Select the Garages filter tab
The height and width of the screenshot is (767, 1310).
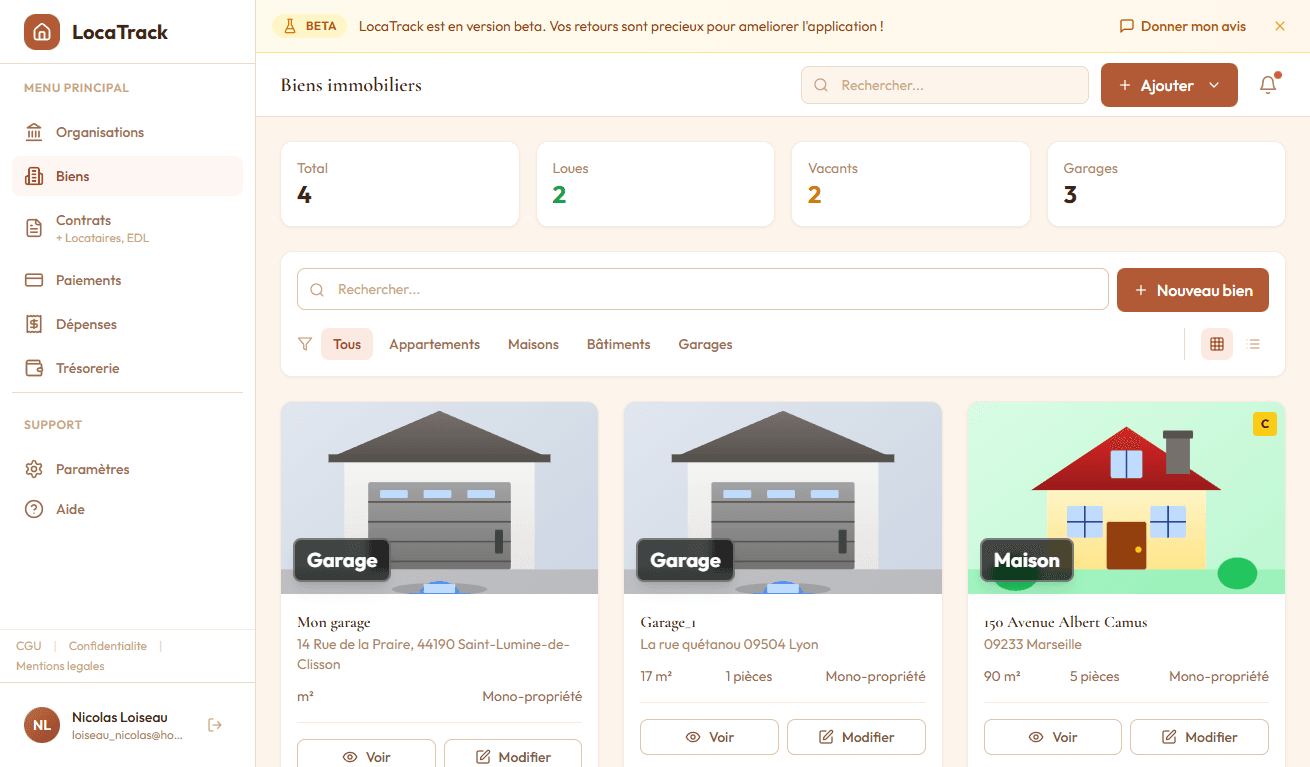705,343
